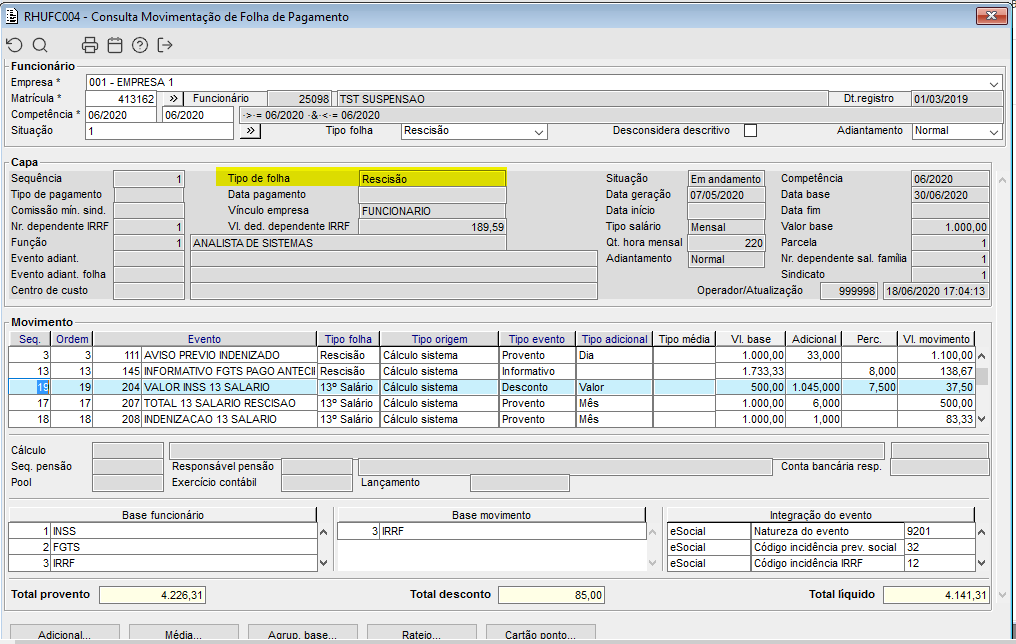Click the Evento column header
The width and height of the screenshot is (1016, 644).
tap(204, 339)
